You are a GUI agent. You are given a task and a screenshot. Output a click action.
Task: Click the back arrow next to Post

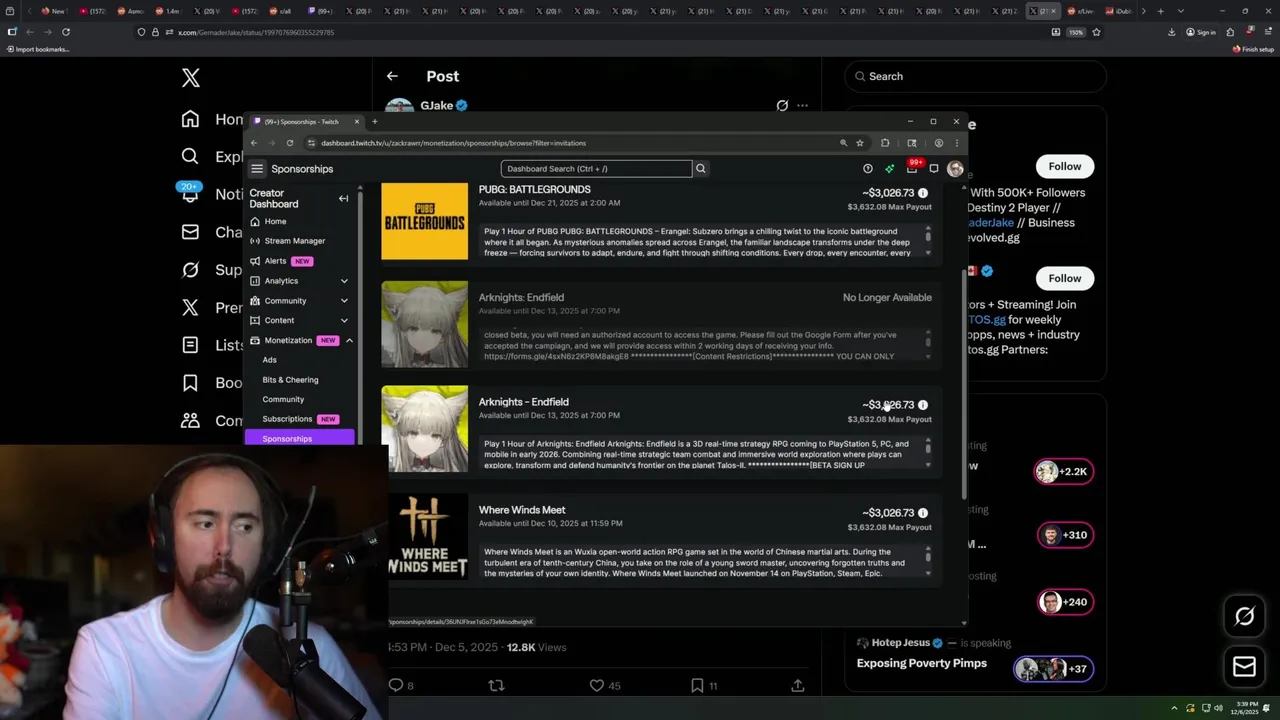(x=392, y=76)
